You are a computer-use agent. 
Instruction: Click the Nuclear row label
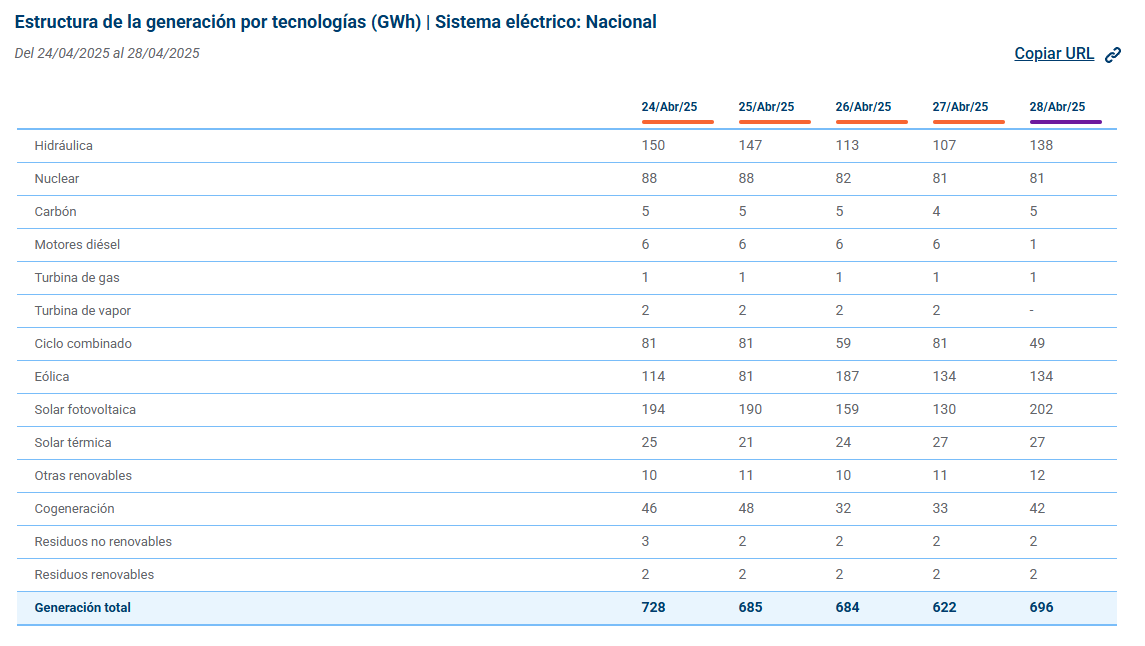coord(57,179)
